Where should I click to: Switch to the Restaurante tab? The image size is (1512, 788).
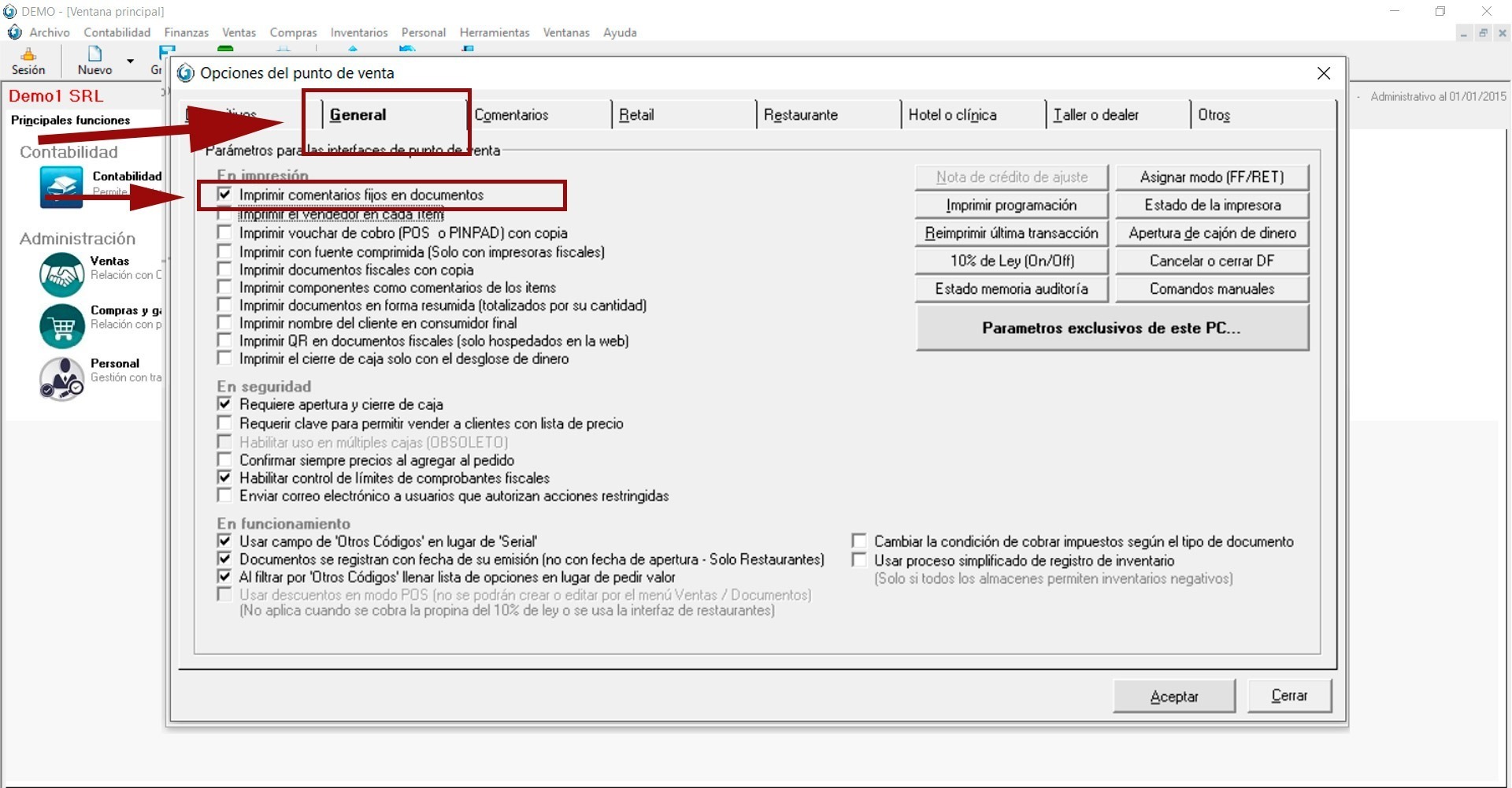(800, 115)
